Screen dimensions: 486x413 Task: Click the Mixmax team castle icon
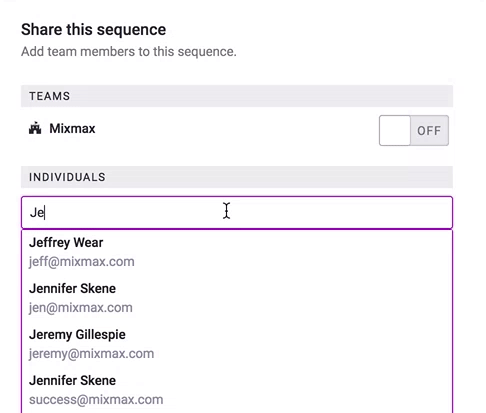click(35, 128)
